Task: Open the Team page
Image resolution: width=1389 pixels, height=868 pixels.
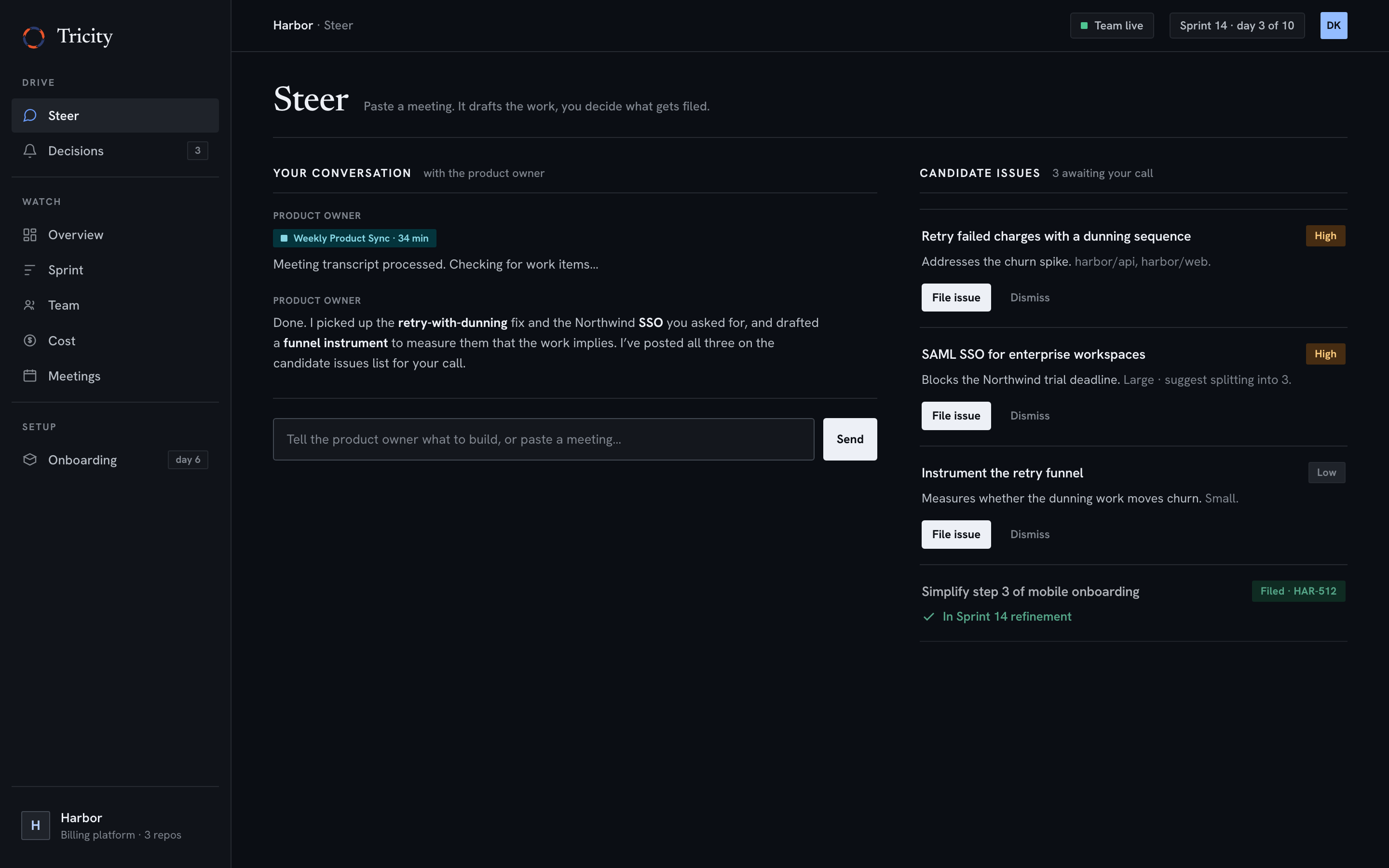Action: click(x=115, y=305)
